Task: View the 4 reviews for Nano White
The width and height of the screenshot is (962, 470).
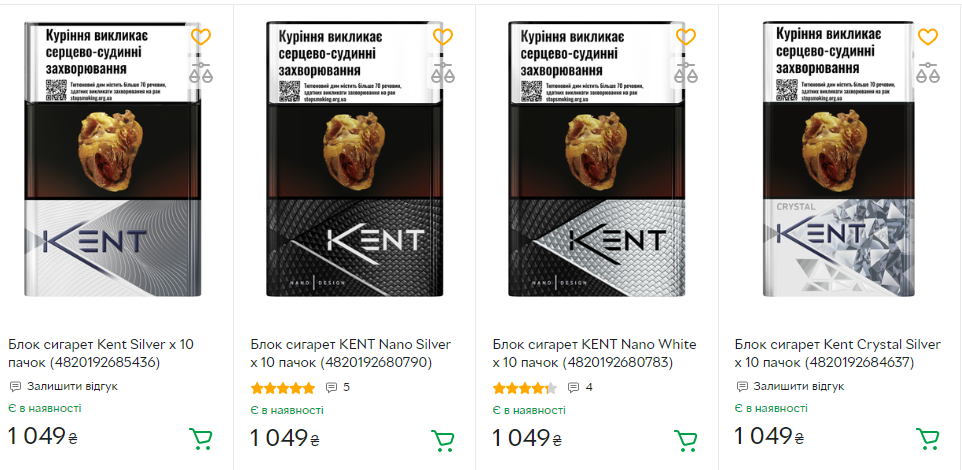Action: pyautogui.click(x=582, y=387)
